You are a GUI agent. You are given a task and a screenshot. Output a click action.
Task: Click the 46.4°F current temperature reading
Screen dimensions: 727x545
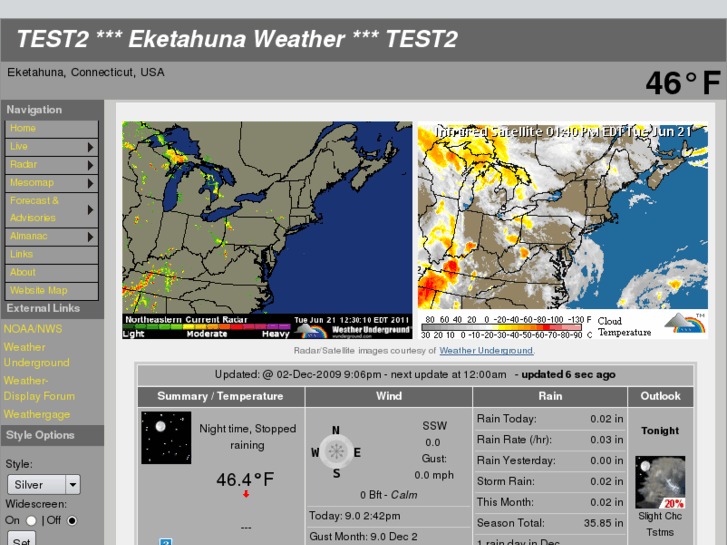tap(245, 480)
